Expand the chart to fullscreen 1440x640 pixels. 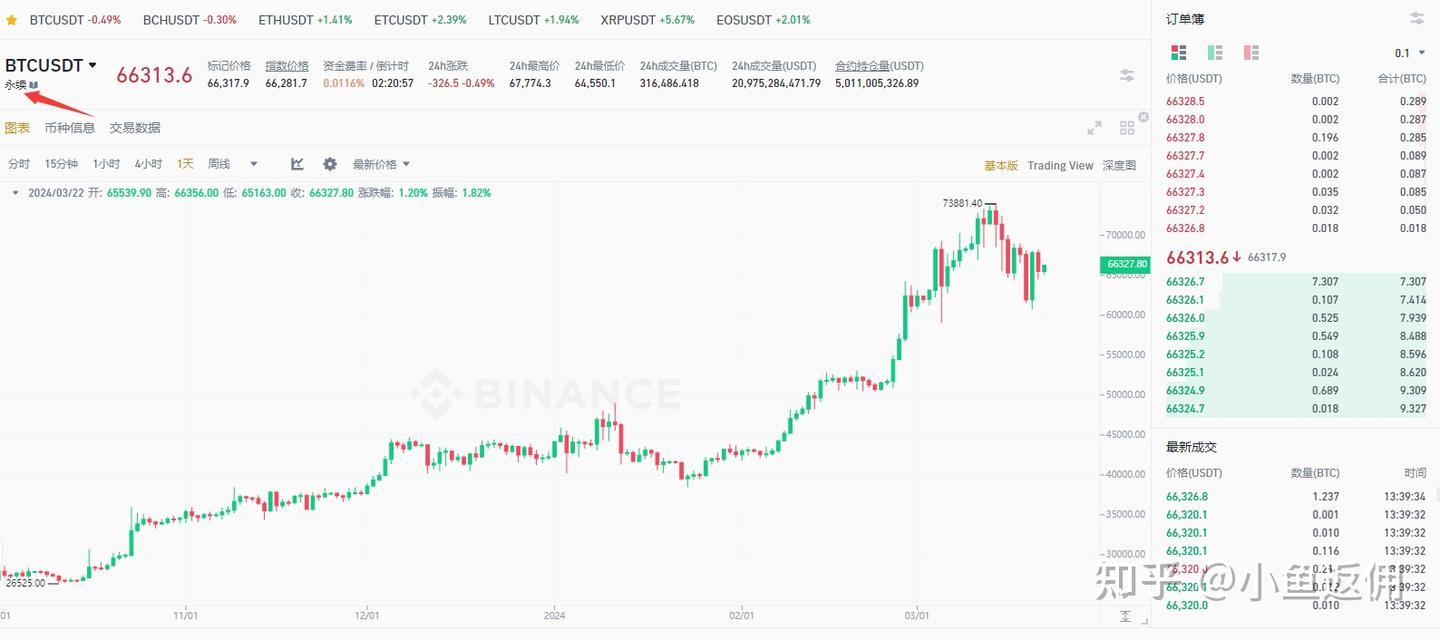[x=1095, y=128]
